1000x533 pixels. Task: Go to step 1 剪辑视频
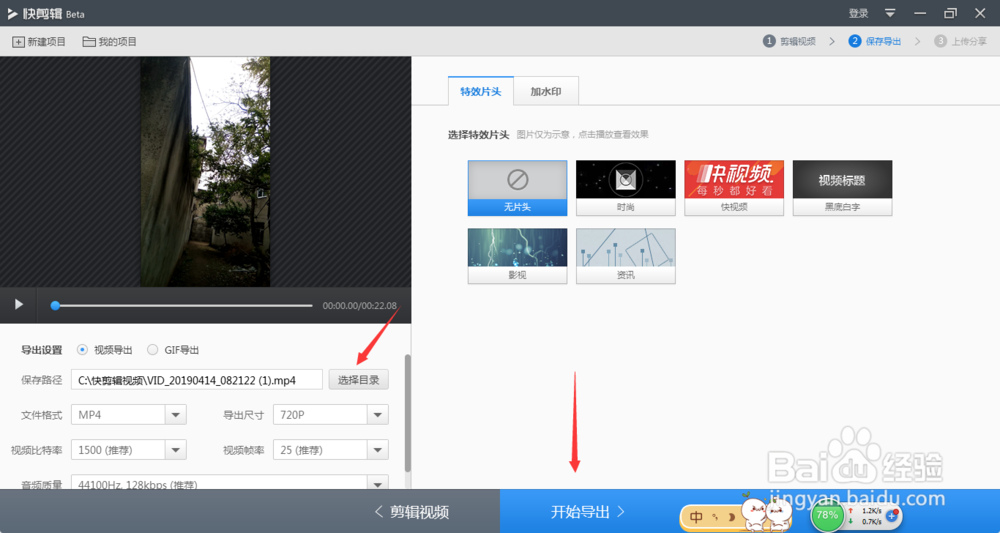point(790,41)
